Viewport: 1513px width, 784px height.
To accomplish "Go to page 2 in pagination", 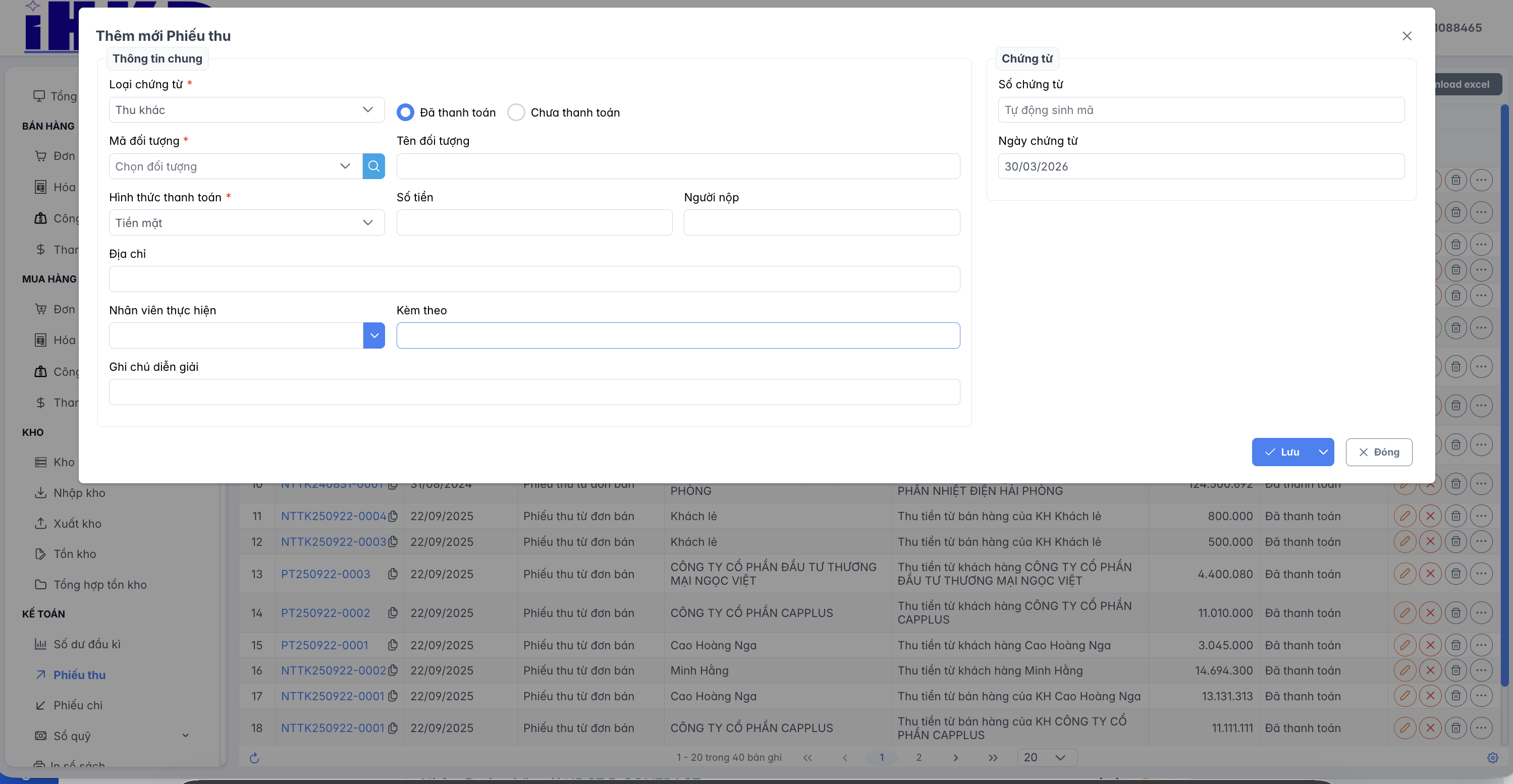I will (x=918, y=757).
